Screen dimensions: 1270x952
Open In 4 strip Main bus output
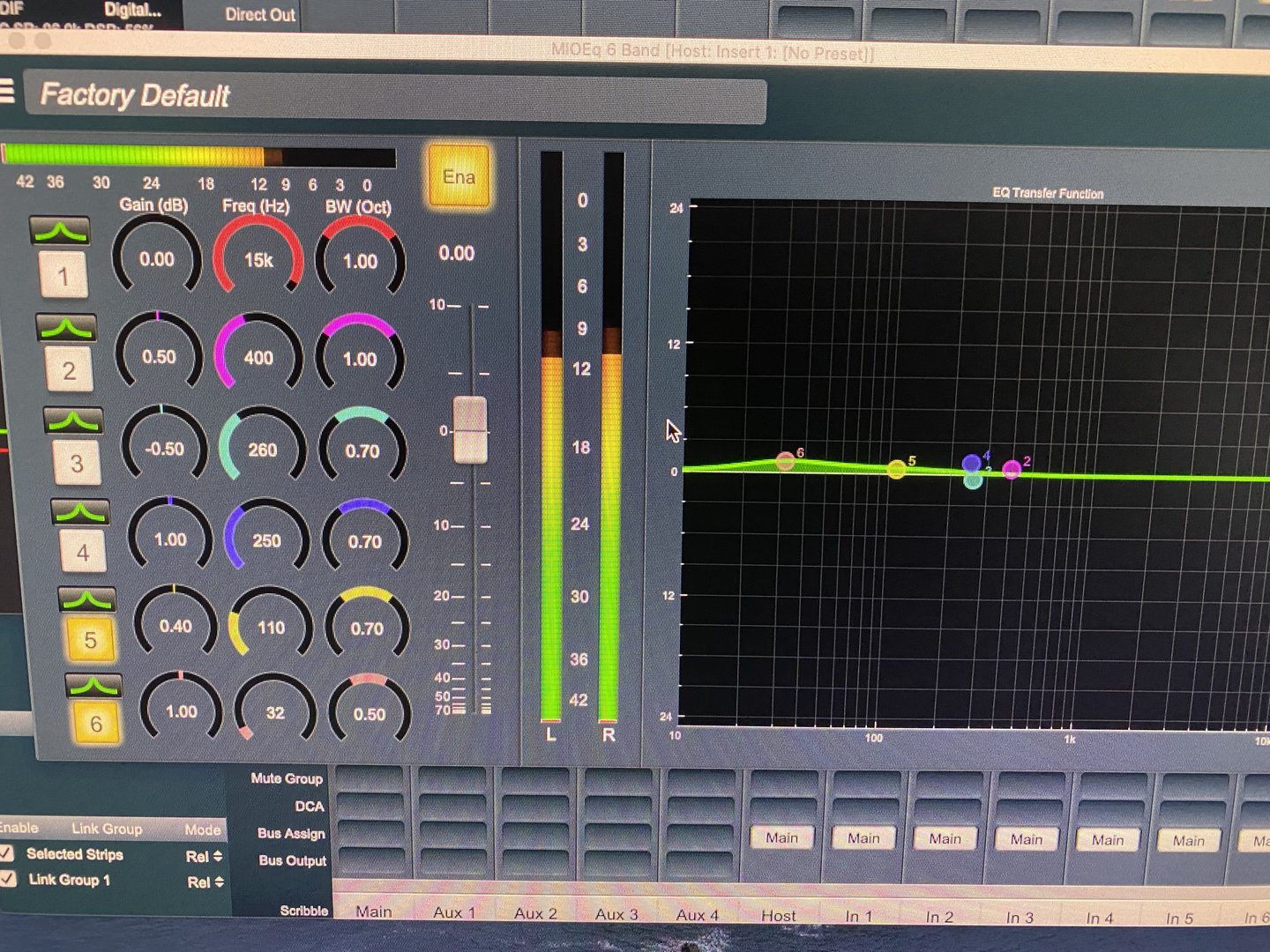[x=1108, y=841]
